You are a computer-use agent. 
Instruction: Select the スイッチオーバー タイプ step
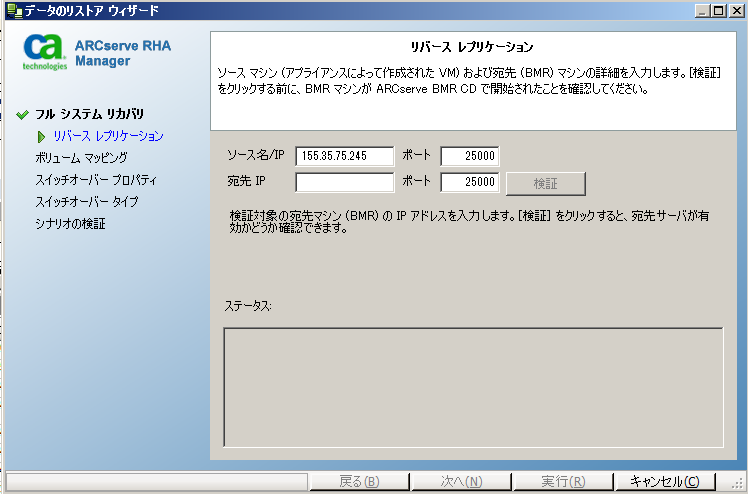[87, 202]
